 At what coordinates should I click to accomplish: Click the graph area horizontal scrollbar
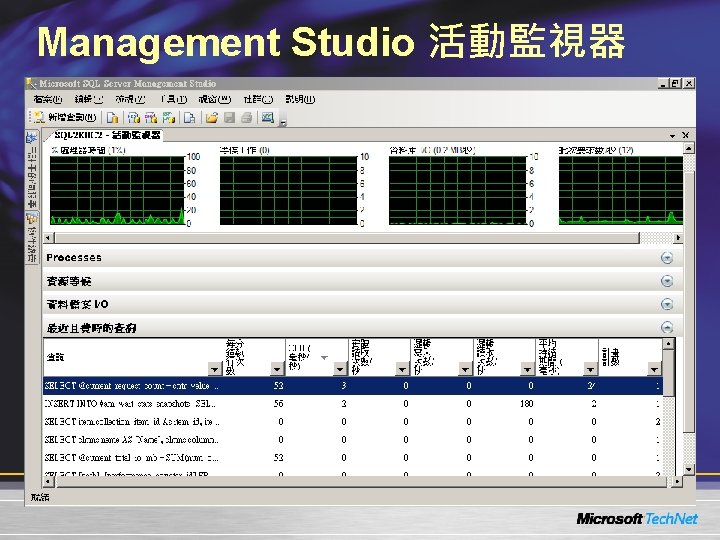(x=347, y=238)
